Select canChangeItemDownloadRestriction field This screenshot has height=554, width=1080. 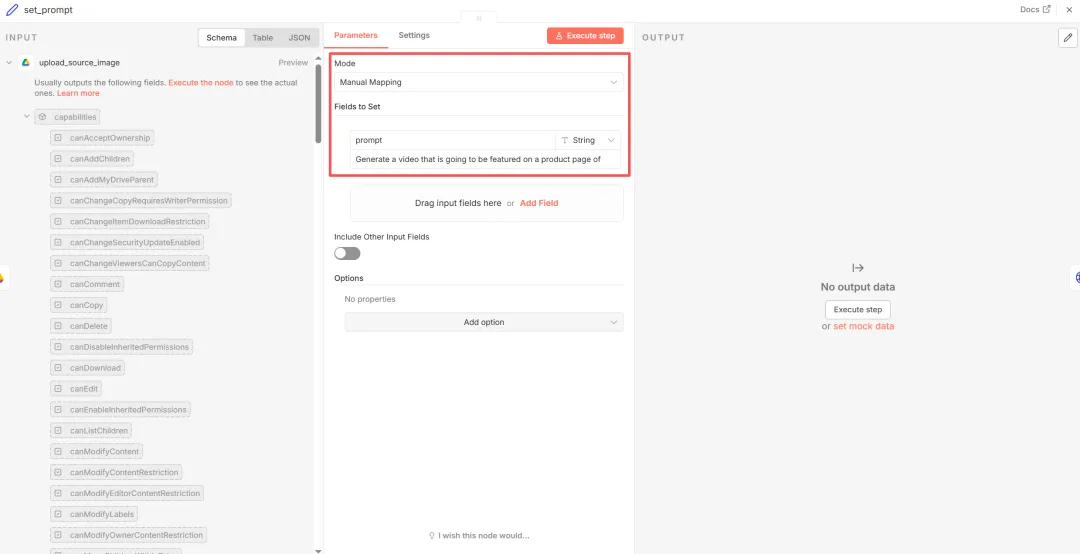(x=129, y=221)
